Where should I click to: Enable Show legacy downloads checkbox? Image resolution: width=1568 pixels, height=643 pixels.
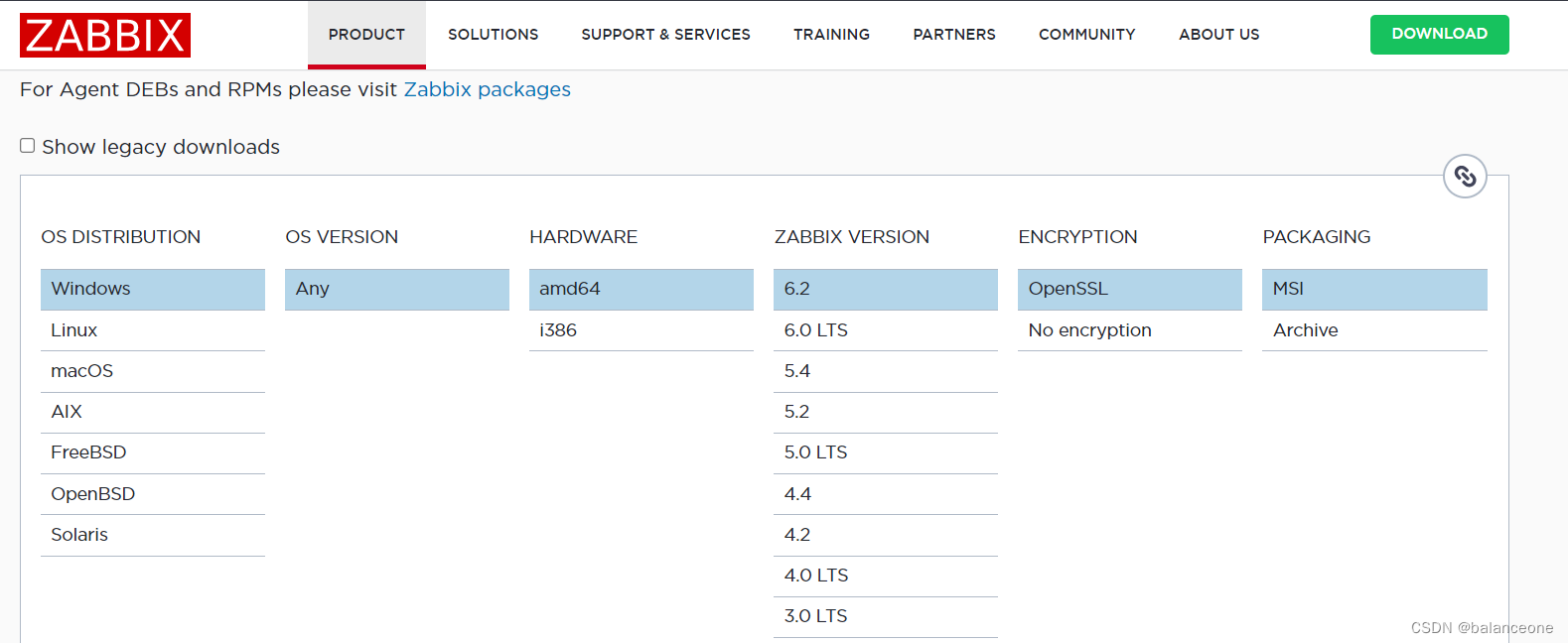pos(28,146)
